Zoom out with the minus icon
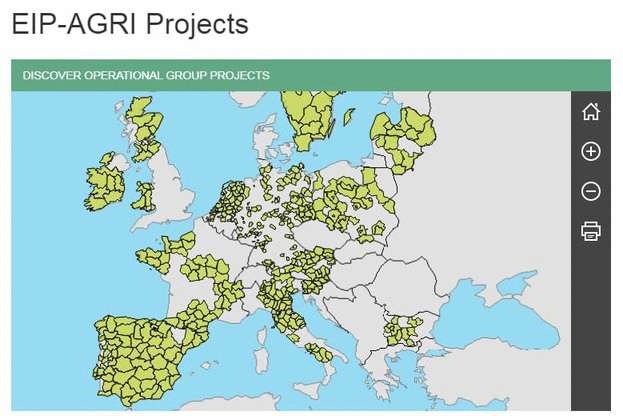 tap(590, 191)
